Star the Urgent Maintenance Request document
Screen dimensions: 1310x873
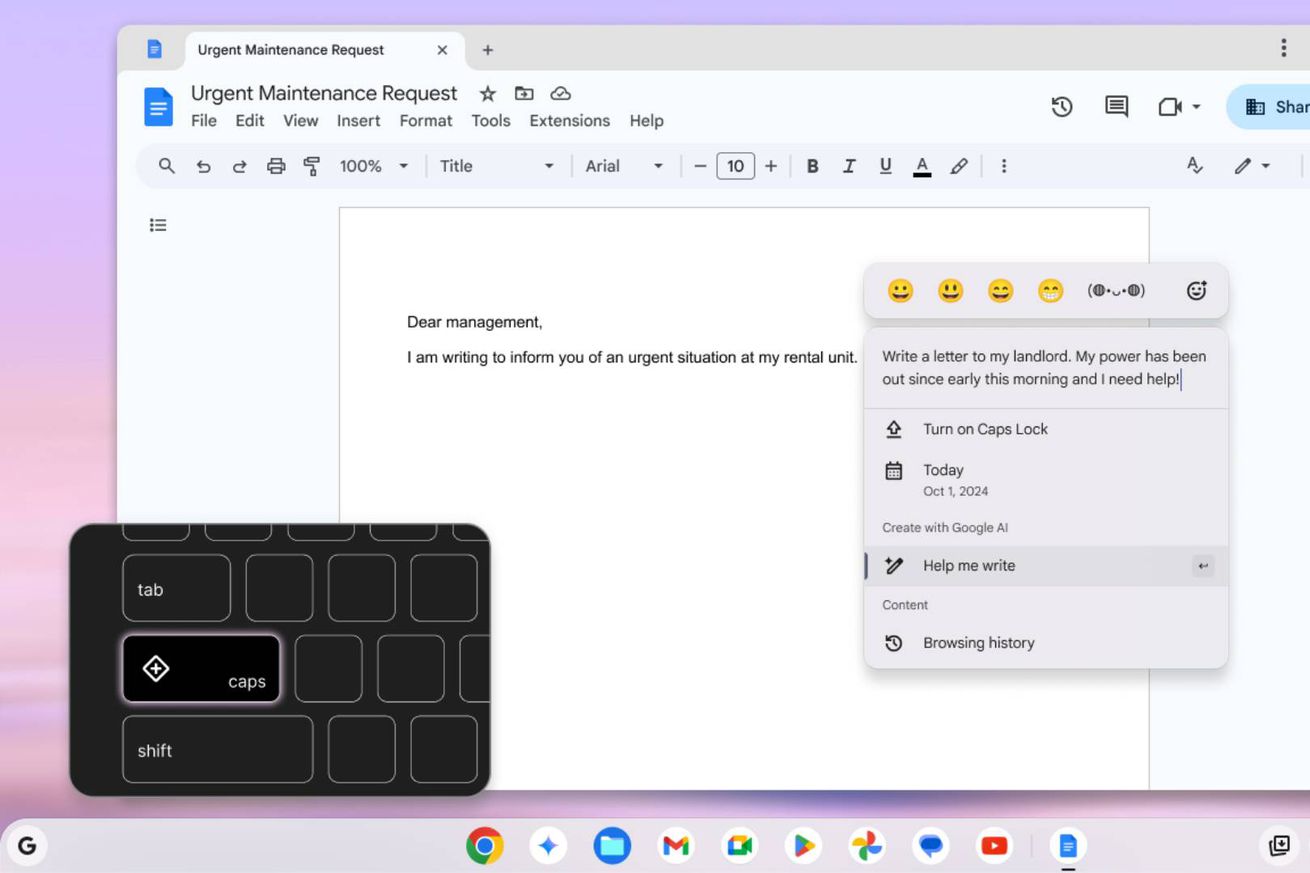click(487, 93)
